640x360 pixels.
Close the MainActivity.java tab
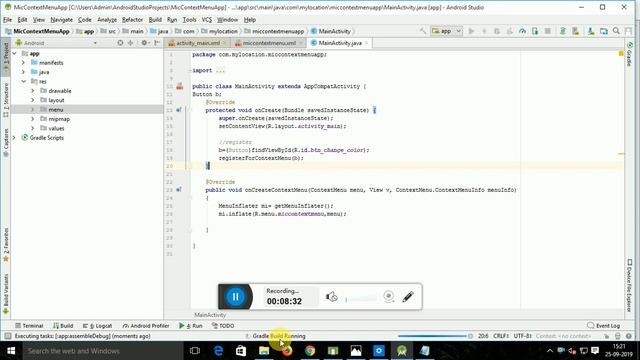(367, 43)
